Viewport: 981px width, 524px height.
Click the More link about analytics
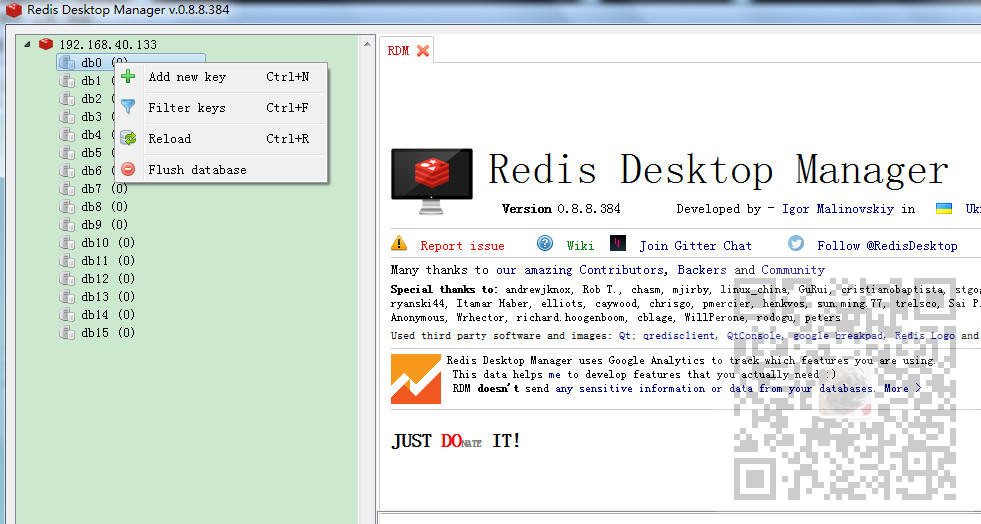click(902, 388)
